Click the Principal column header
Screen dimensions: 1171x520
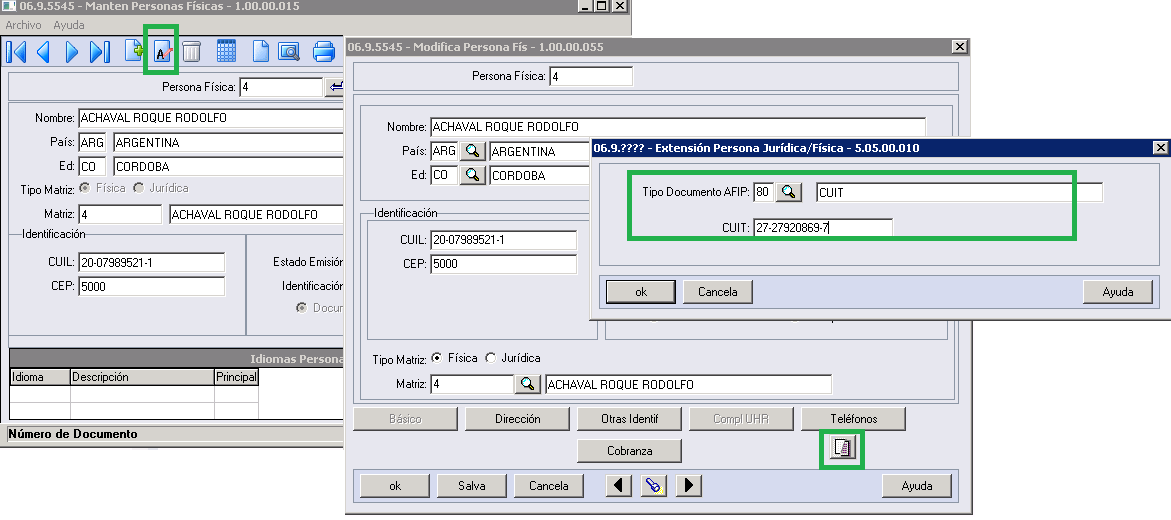tap(236, 377)
